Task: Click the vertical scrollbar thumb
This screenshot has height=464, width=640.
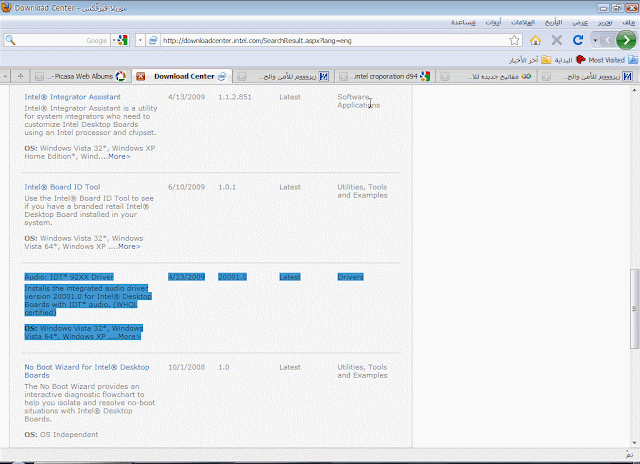Action: 634,309
